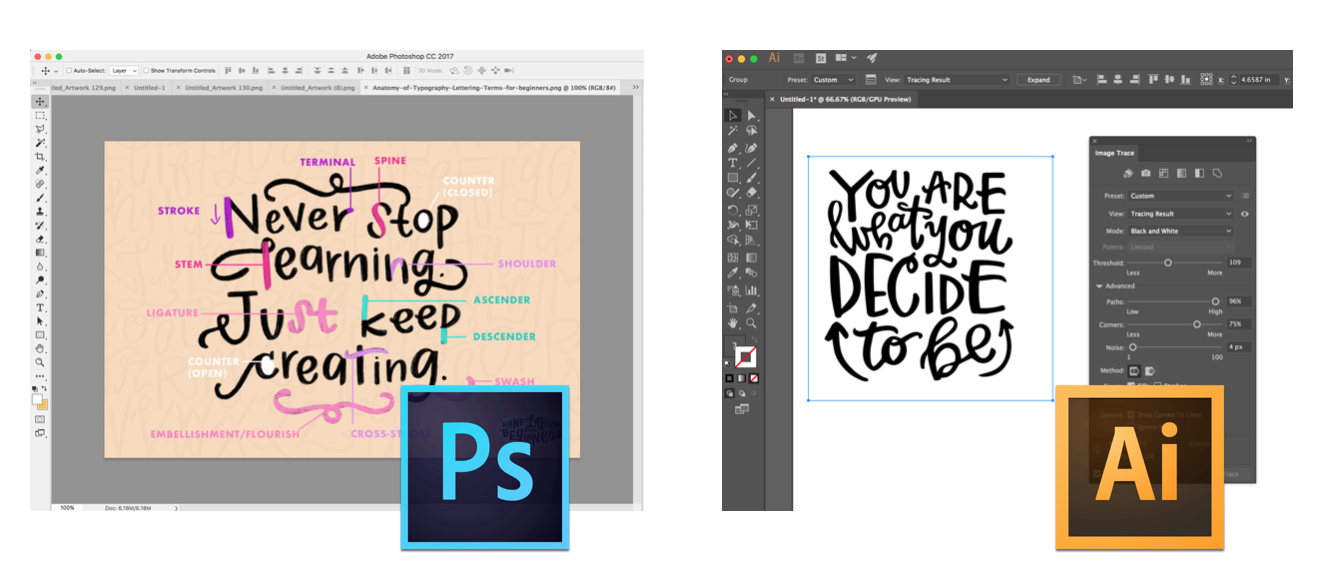The width and height of the screenshot is (1320, 582).
Task: Select Illustrator's Direct Selection tool
Action: [x=751, y=116]
